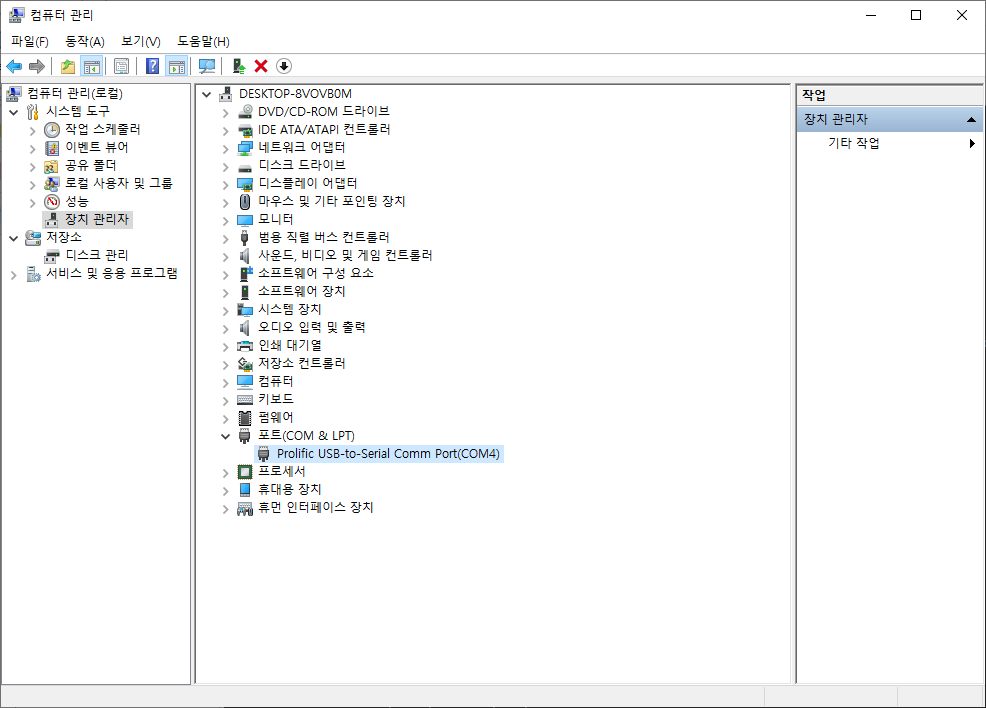The height and width of the screenshot is (708, 986).
Task: Maximize the 컴퓨터 관리 window
Action: 916,15
